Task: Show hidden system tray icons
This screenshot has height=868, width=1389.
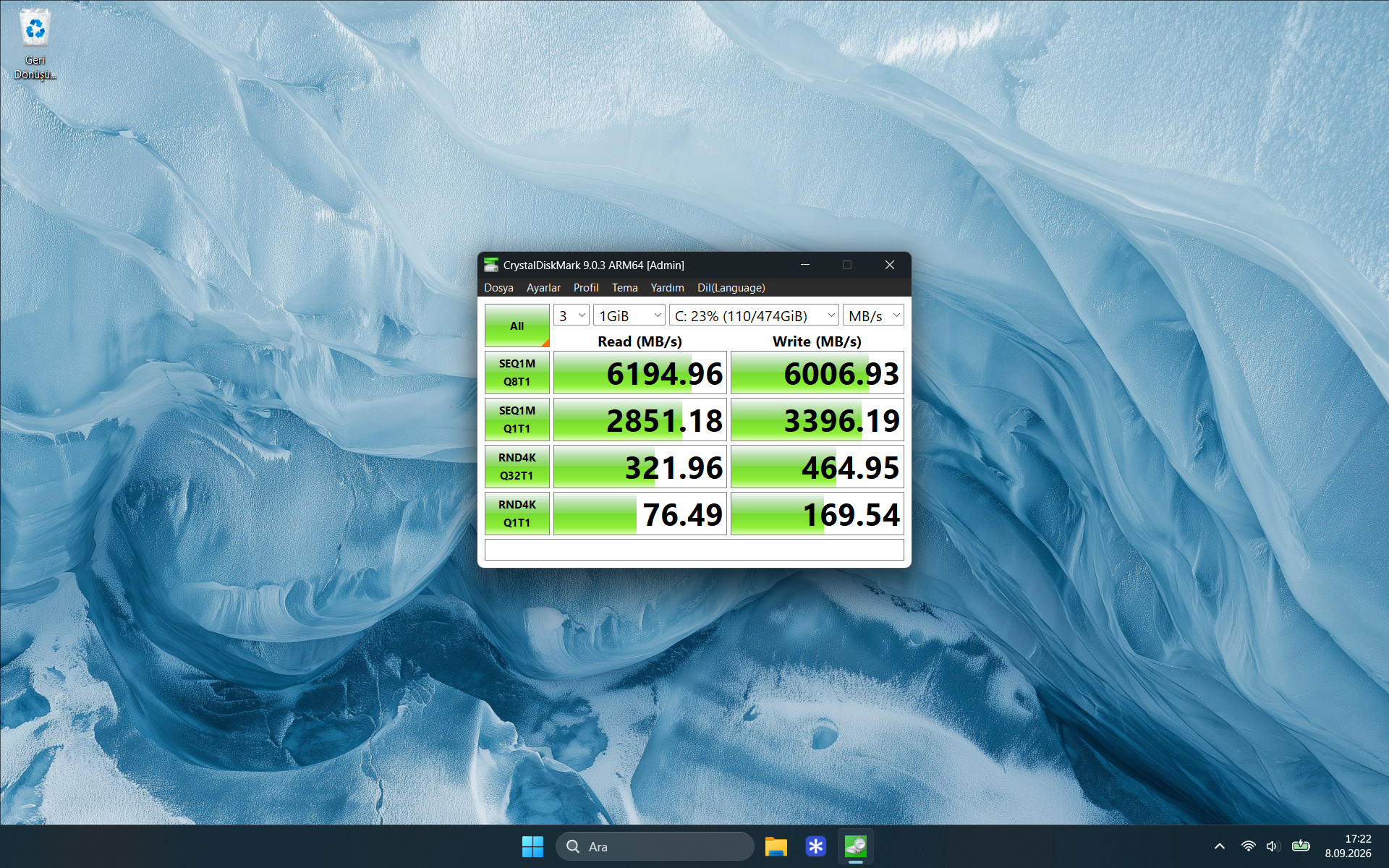Action: point(1219,846)
